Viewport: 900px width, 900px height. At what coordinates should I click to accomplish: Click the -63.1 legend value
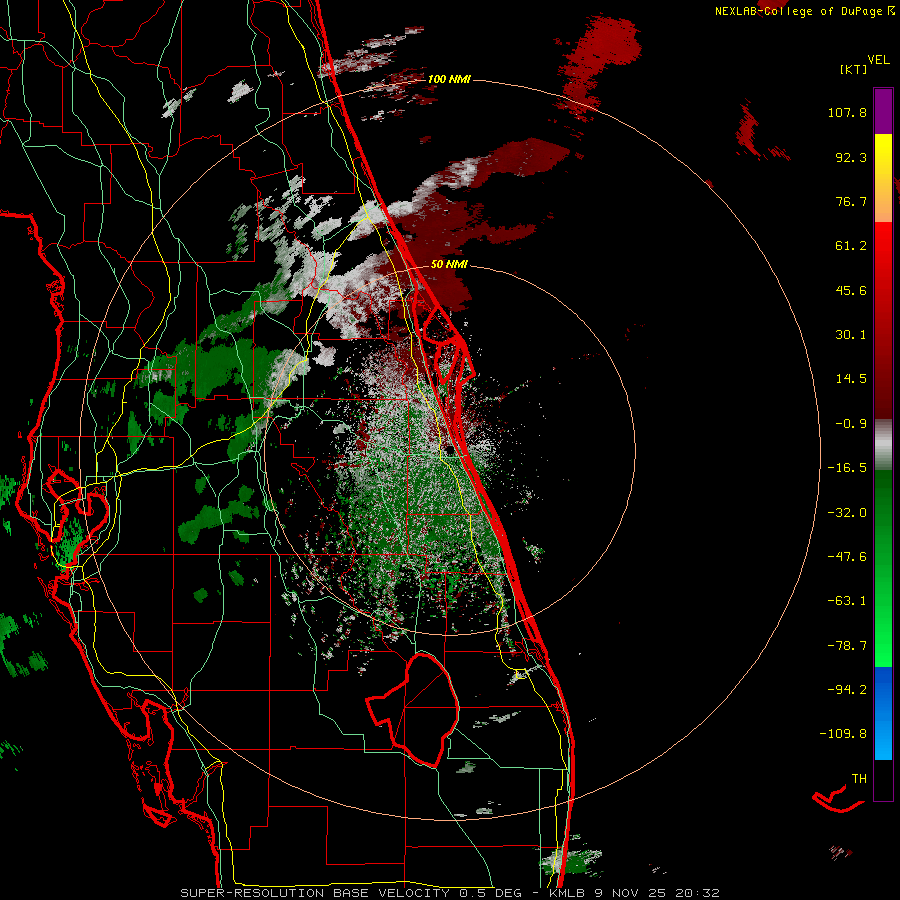pos(847,601)
